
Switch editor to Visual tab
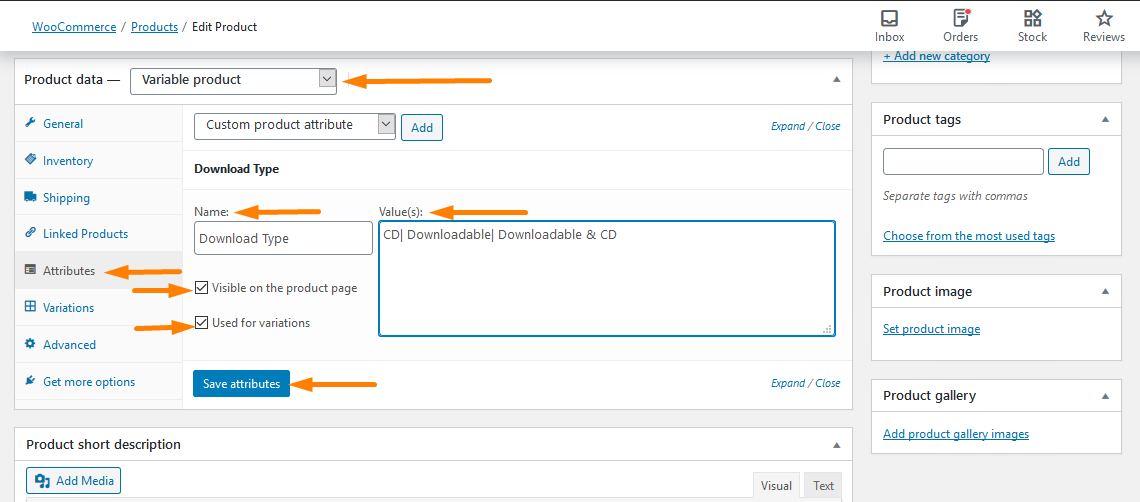click(776, 485)
